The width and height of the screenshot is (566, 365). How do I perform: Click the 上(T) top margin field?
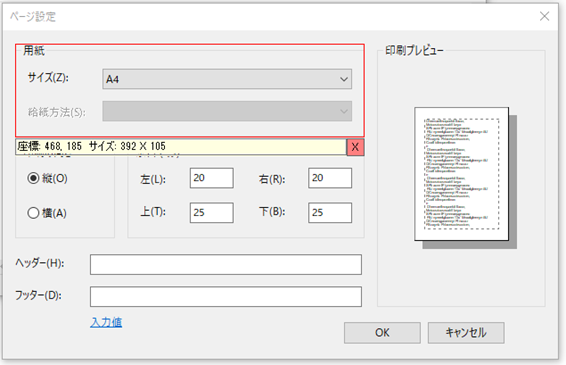212,213
